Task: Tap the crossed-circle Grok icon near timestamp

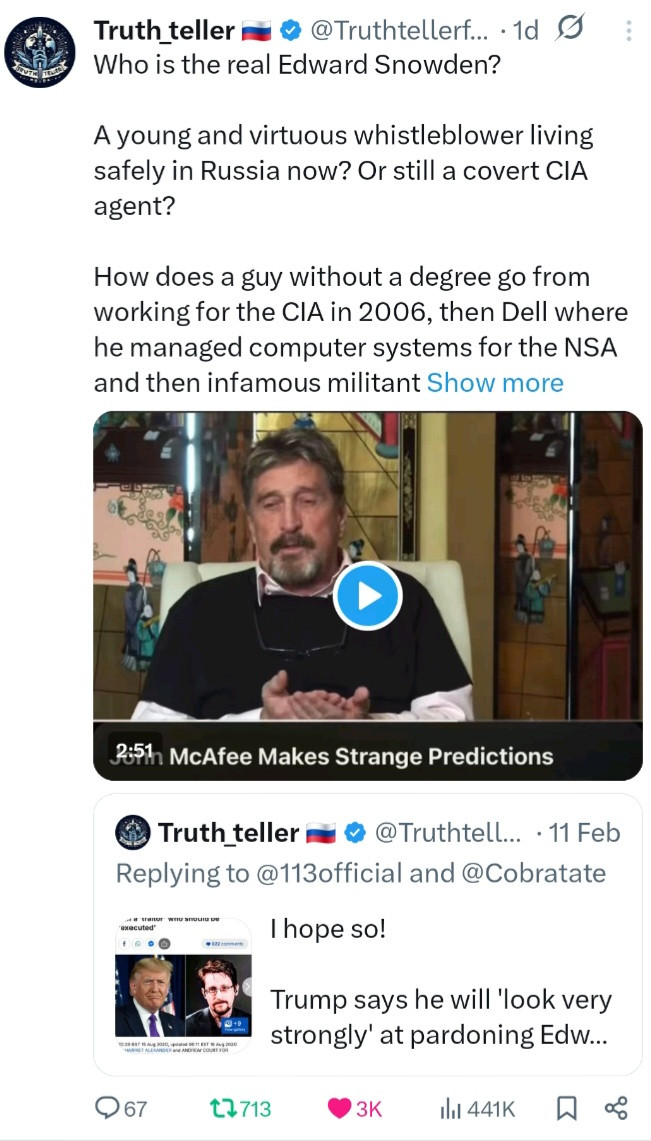Action: (572, 31)
